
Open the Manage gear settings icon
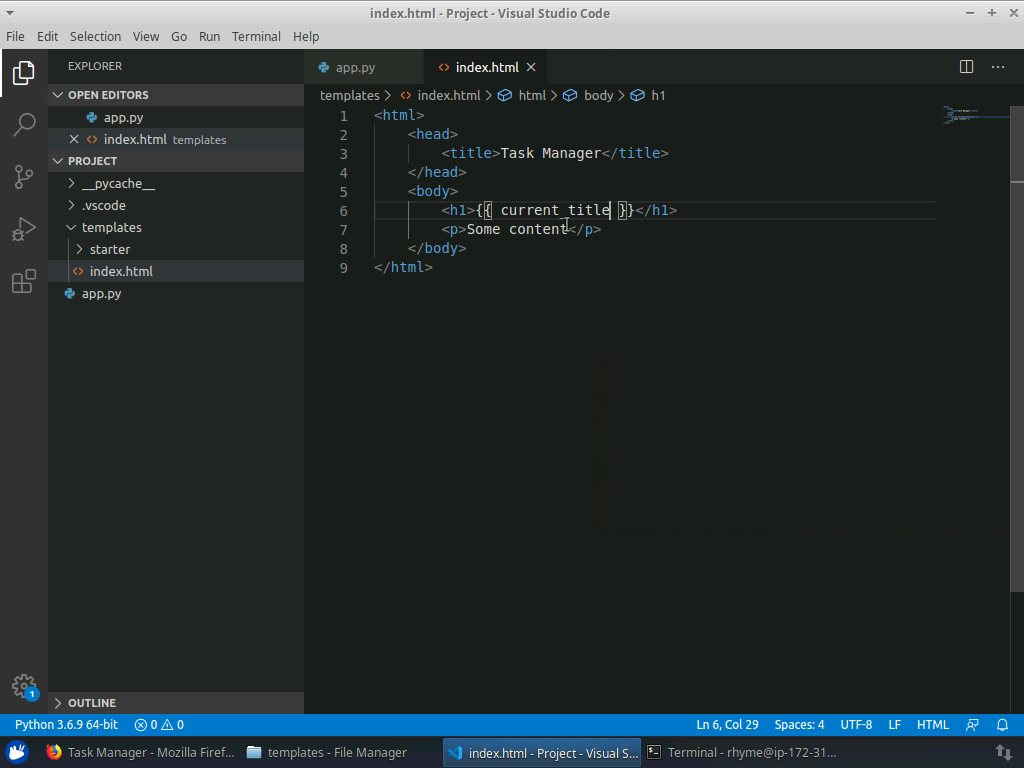(x=24, y=686)
